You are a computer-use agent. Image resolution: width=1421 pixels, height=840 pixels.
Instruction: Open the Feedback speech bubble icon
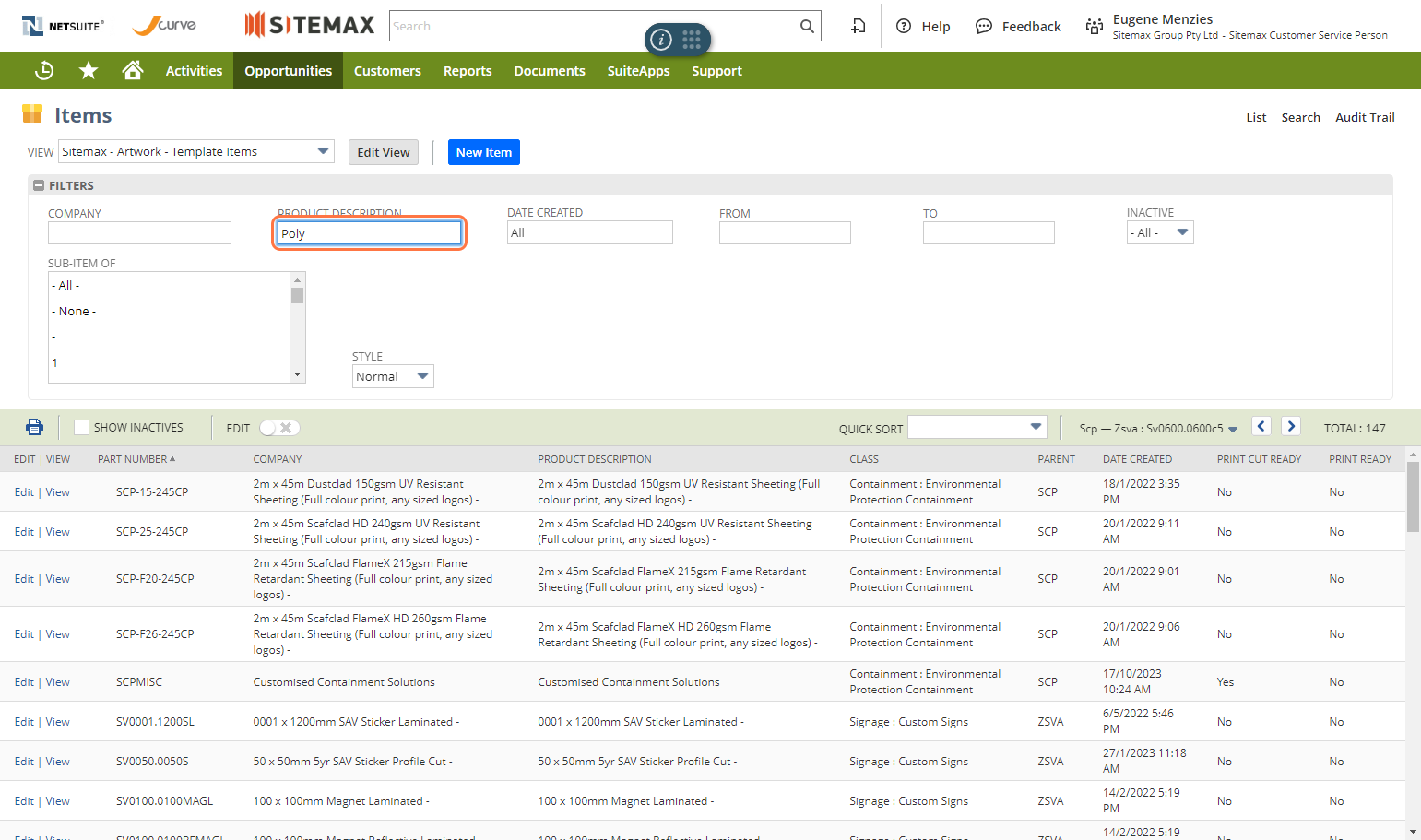tap(984, 26)
